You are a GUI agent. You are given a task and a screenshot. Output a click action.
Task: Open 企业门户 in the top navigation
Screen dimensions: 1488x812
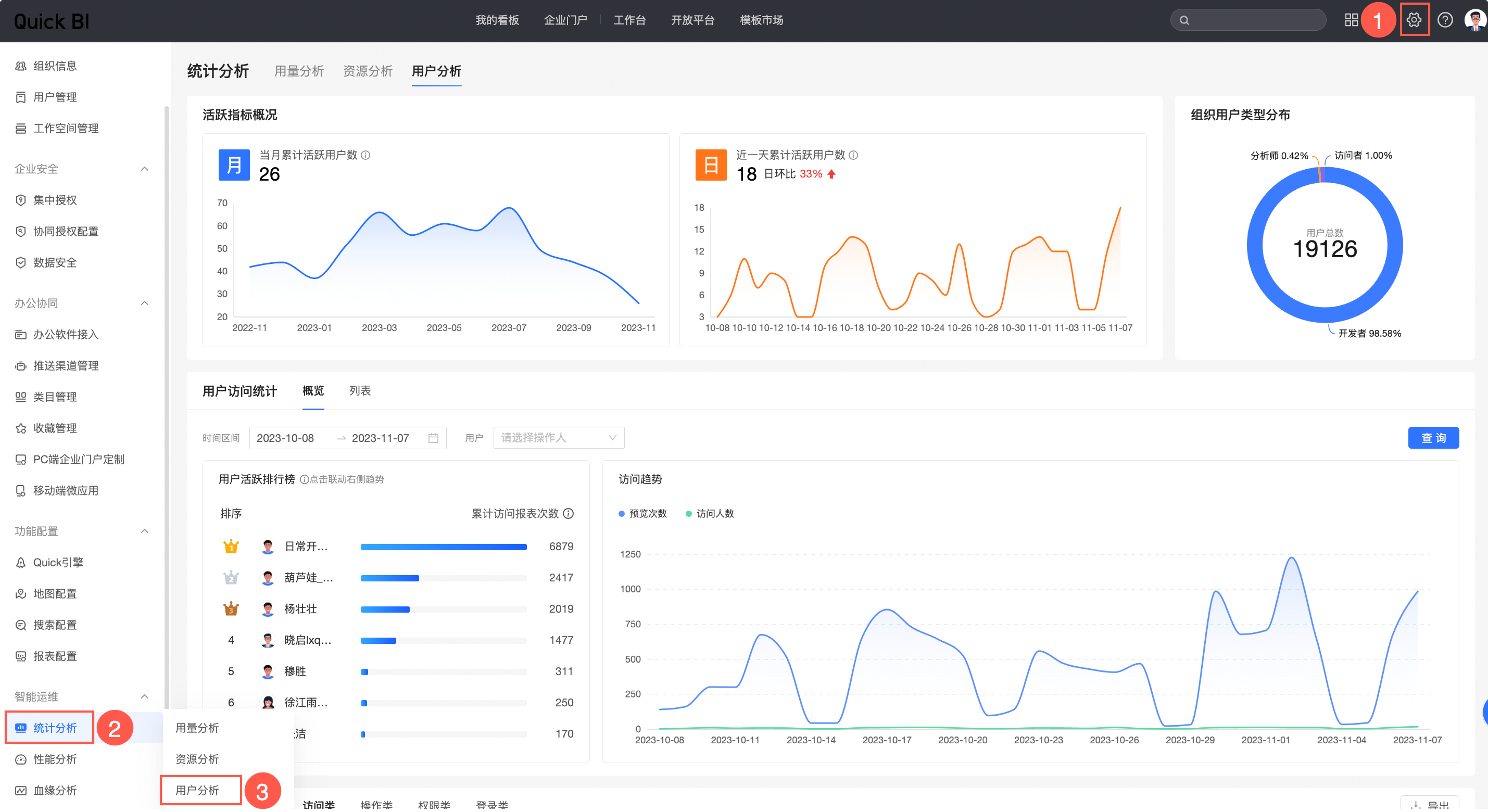(565, 20)
